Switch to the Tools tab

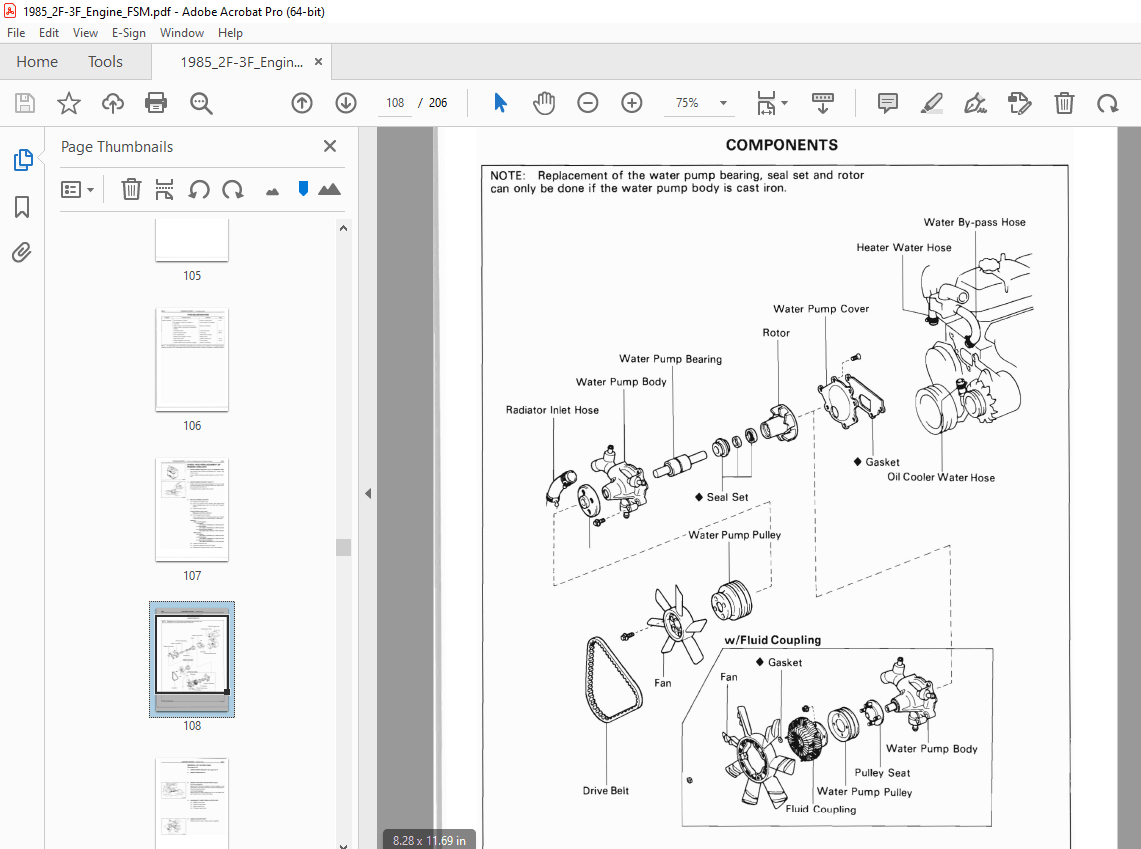point(105,61)
